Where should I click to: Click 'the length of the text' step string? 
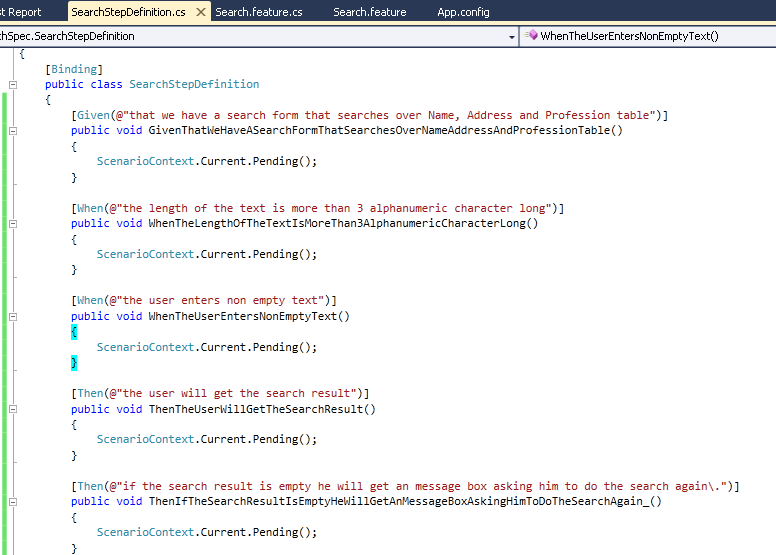331,208
